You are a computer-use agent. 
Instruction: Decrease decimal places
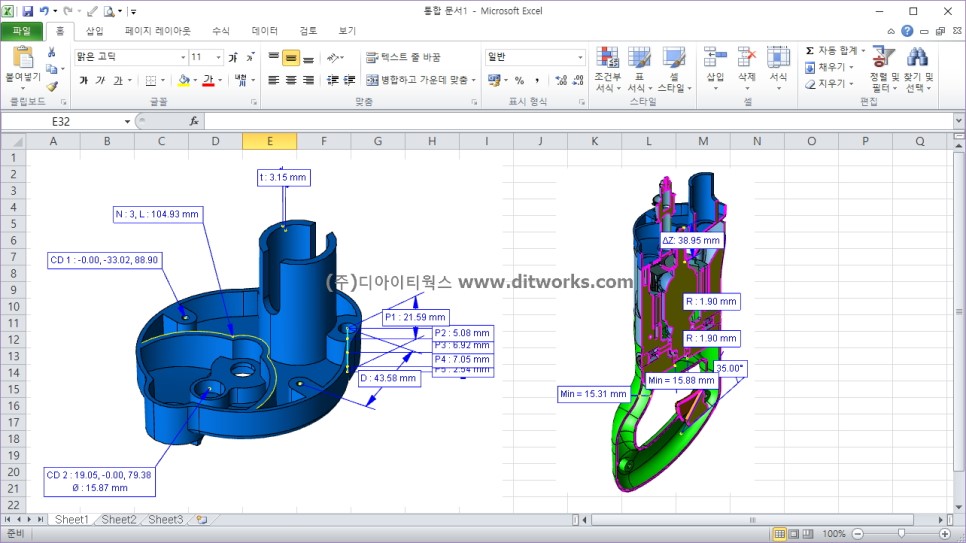click(x=578, y=80)
